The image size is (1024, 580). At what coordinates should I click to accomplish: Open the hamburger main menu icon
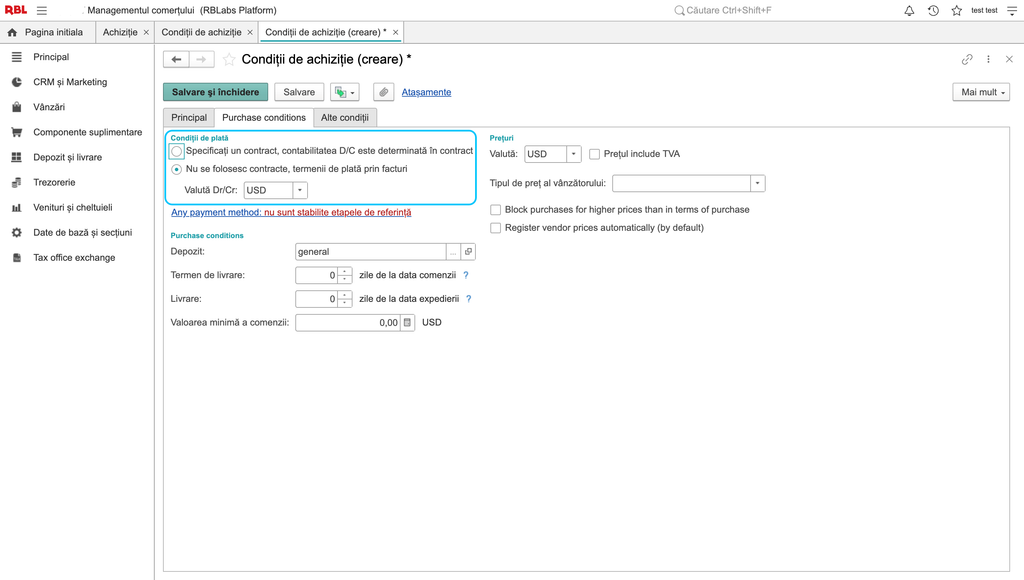coord(42,10)
